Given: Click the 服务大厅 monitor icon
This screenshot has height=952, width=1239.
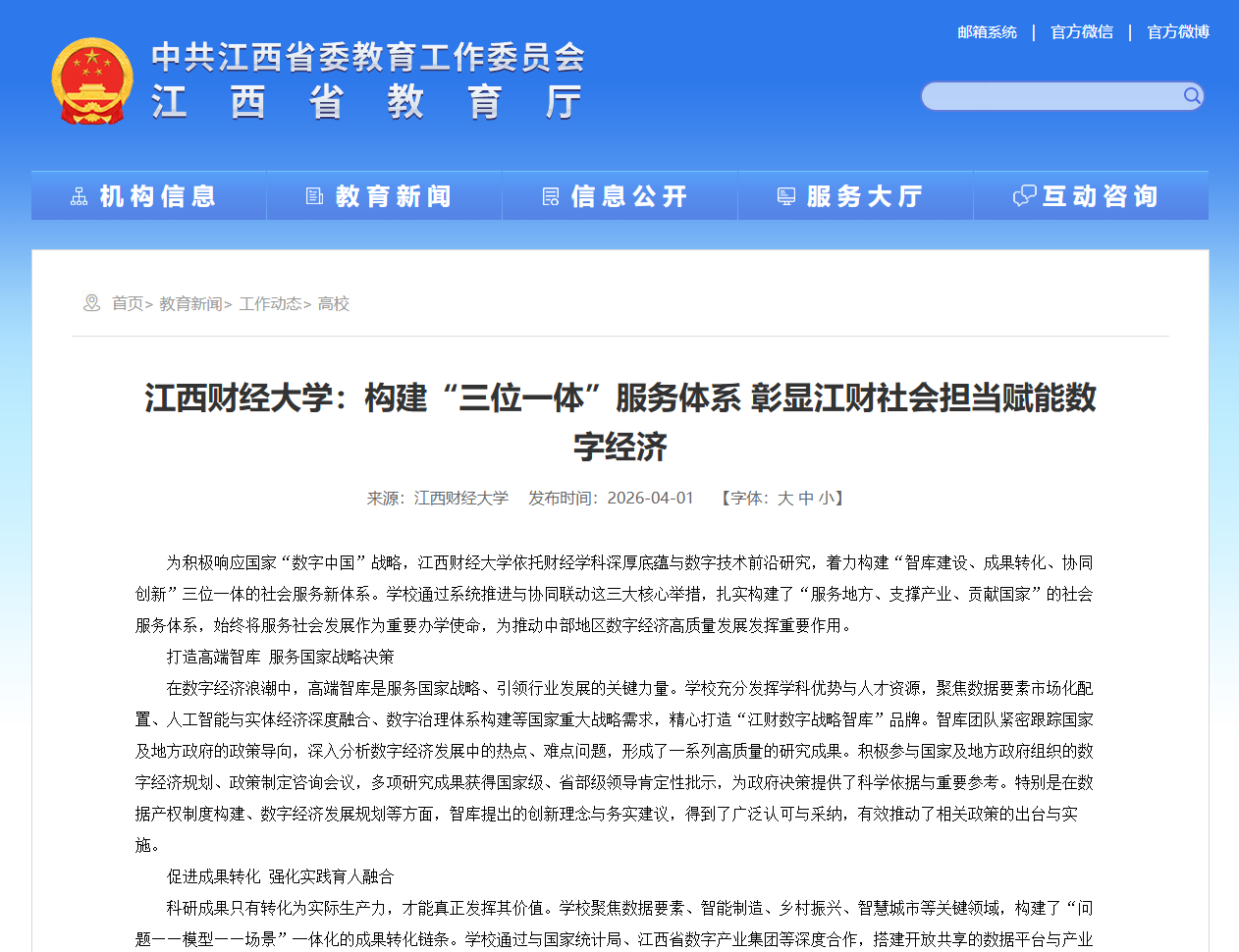Looking at the screenshot, I should tap(786, 197).
